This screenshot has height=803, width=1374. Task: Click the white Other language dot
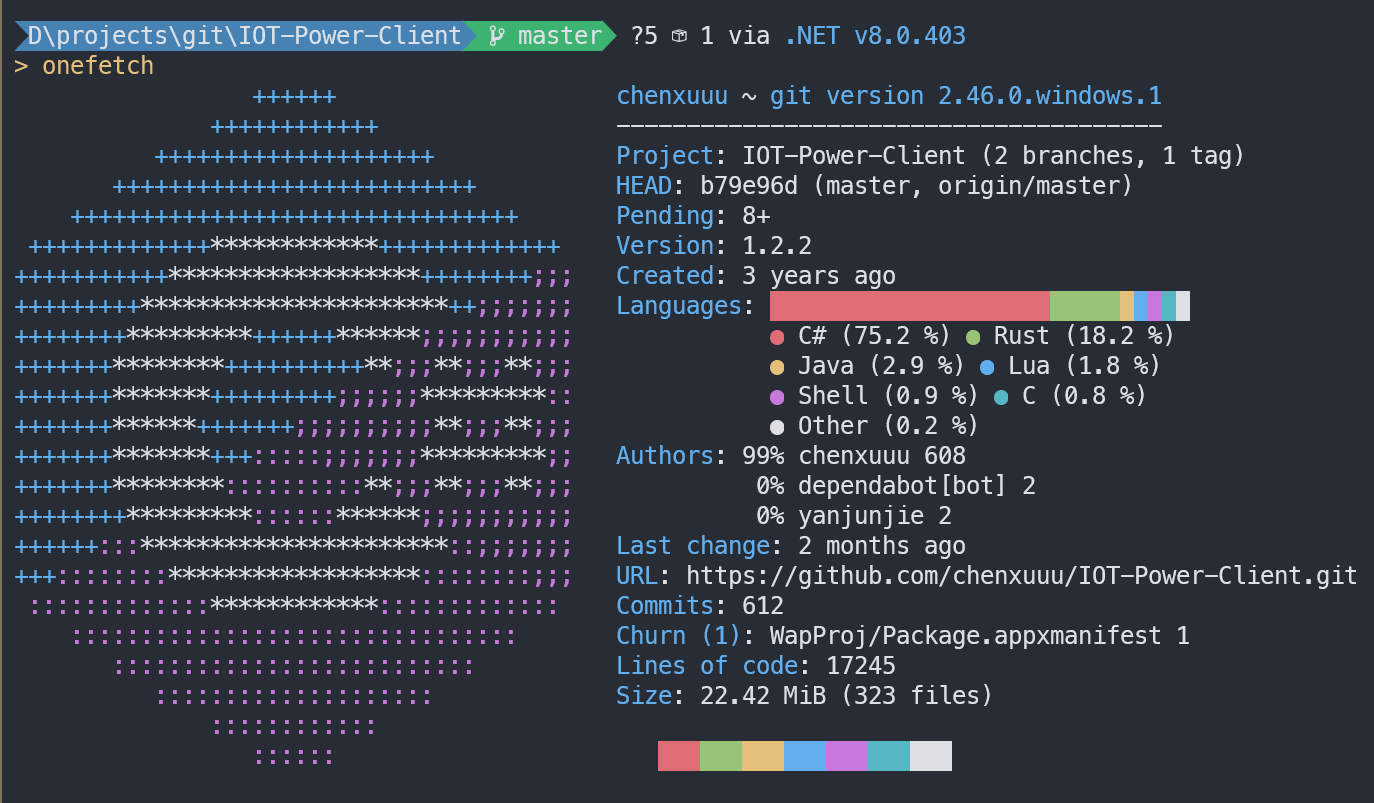point(777,427)
